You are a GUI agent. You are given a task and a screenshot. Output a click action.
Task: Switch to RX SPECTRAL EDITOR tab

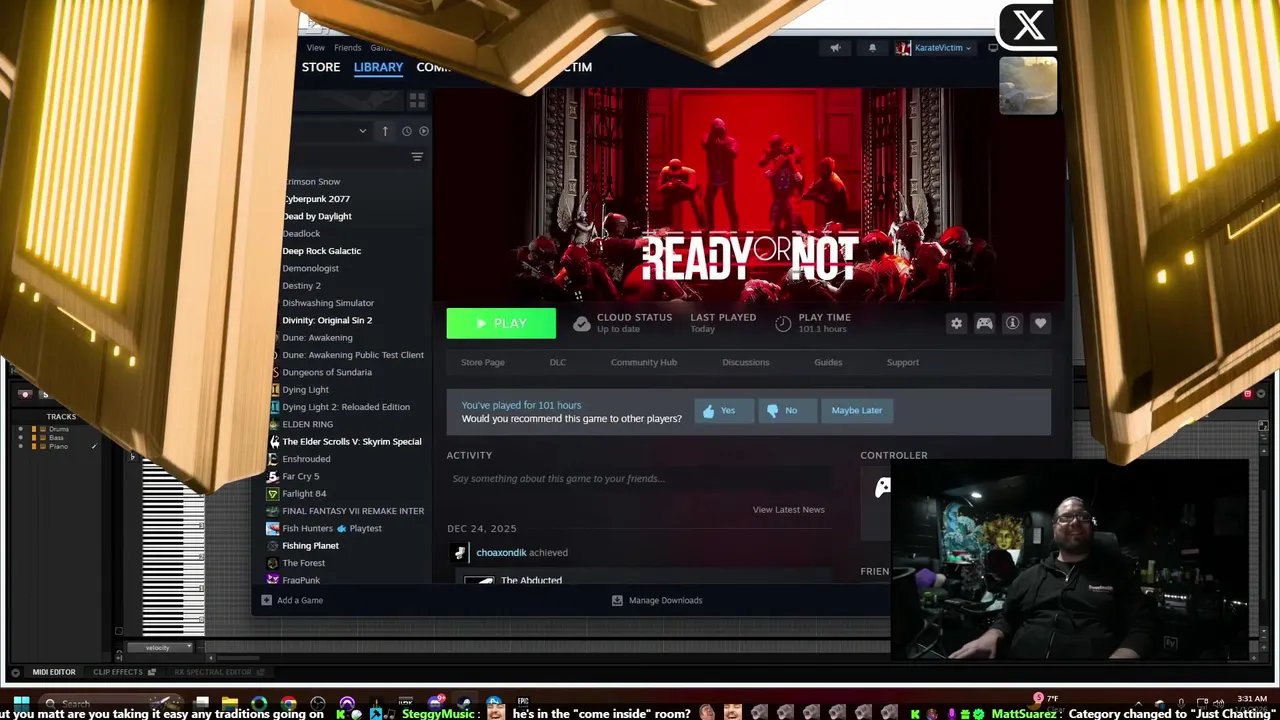[213, 672]
